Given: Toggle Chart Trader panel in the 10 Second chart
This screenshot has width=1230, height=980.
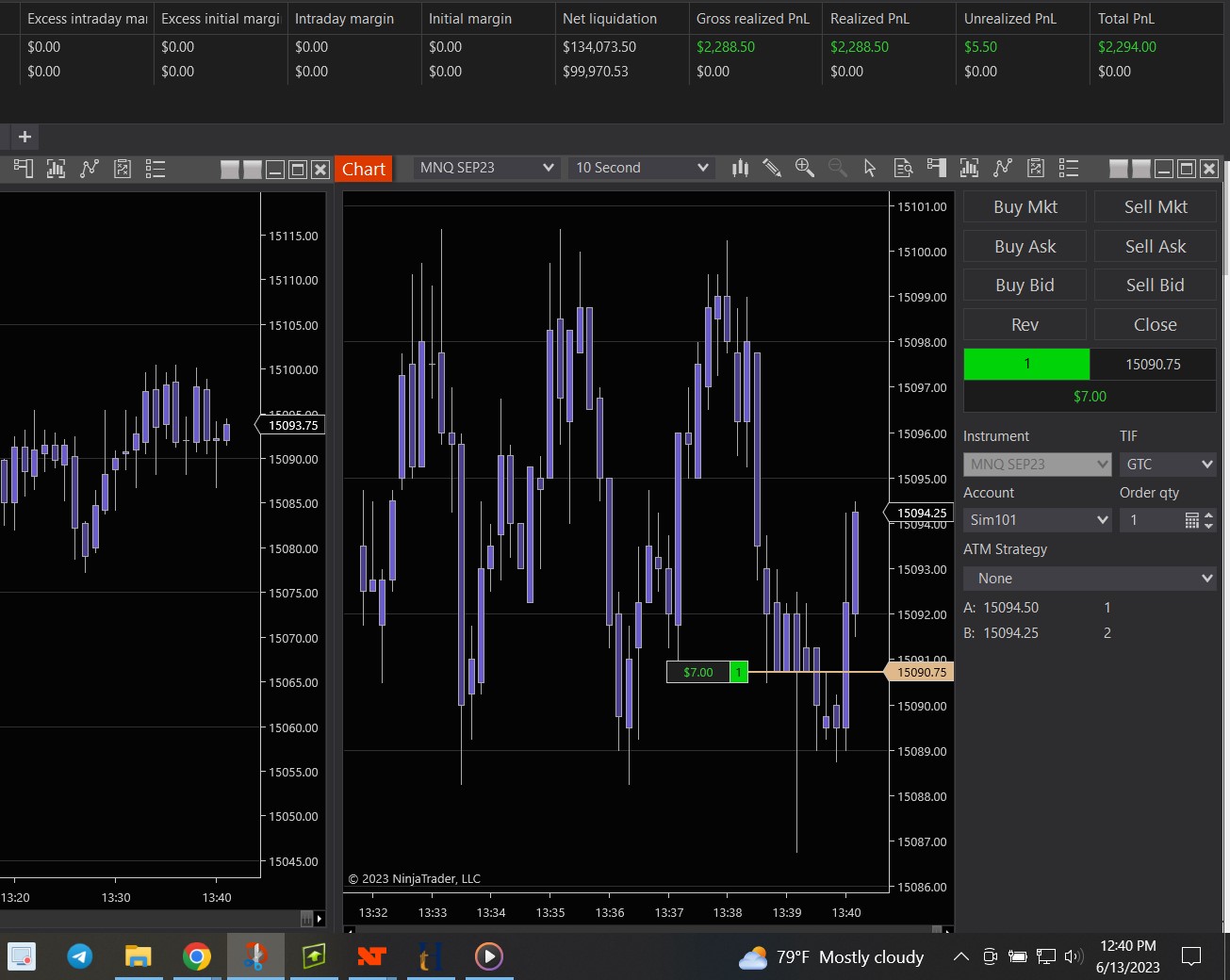Looking at the screenshot, I should pos(936,168).
